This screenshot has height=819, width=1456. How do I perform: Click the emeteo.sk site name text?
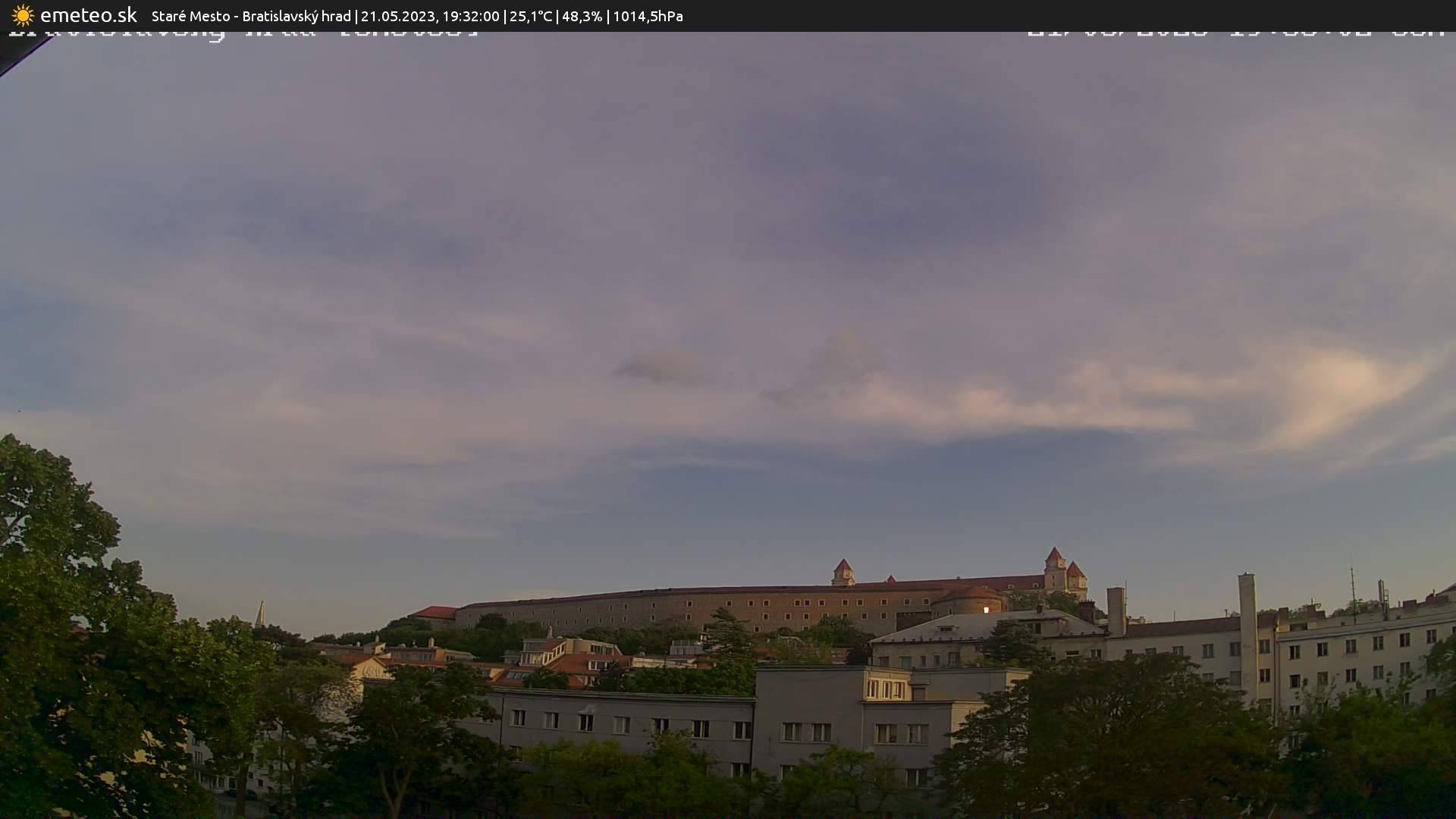click(x=88, y=15)
